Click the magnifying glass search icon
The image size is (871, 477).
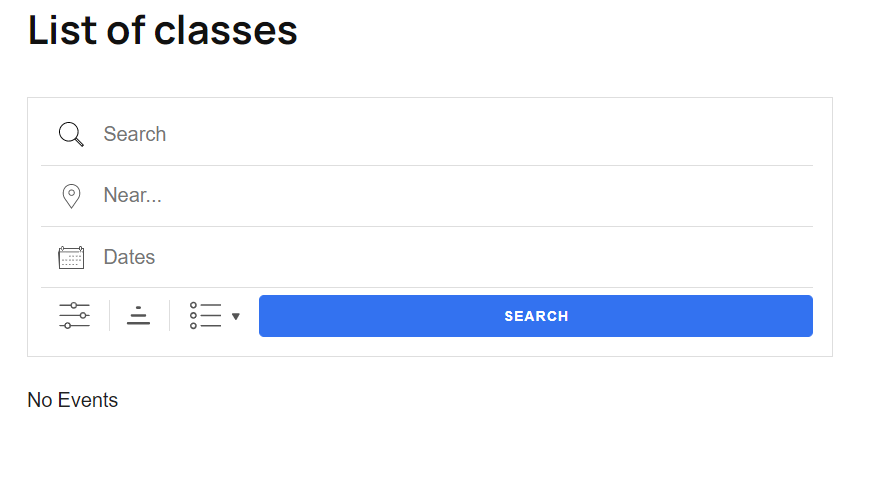coord(71,134)
